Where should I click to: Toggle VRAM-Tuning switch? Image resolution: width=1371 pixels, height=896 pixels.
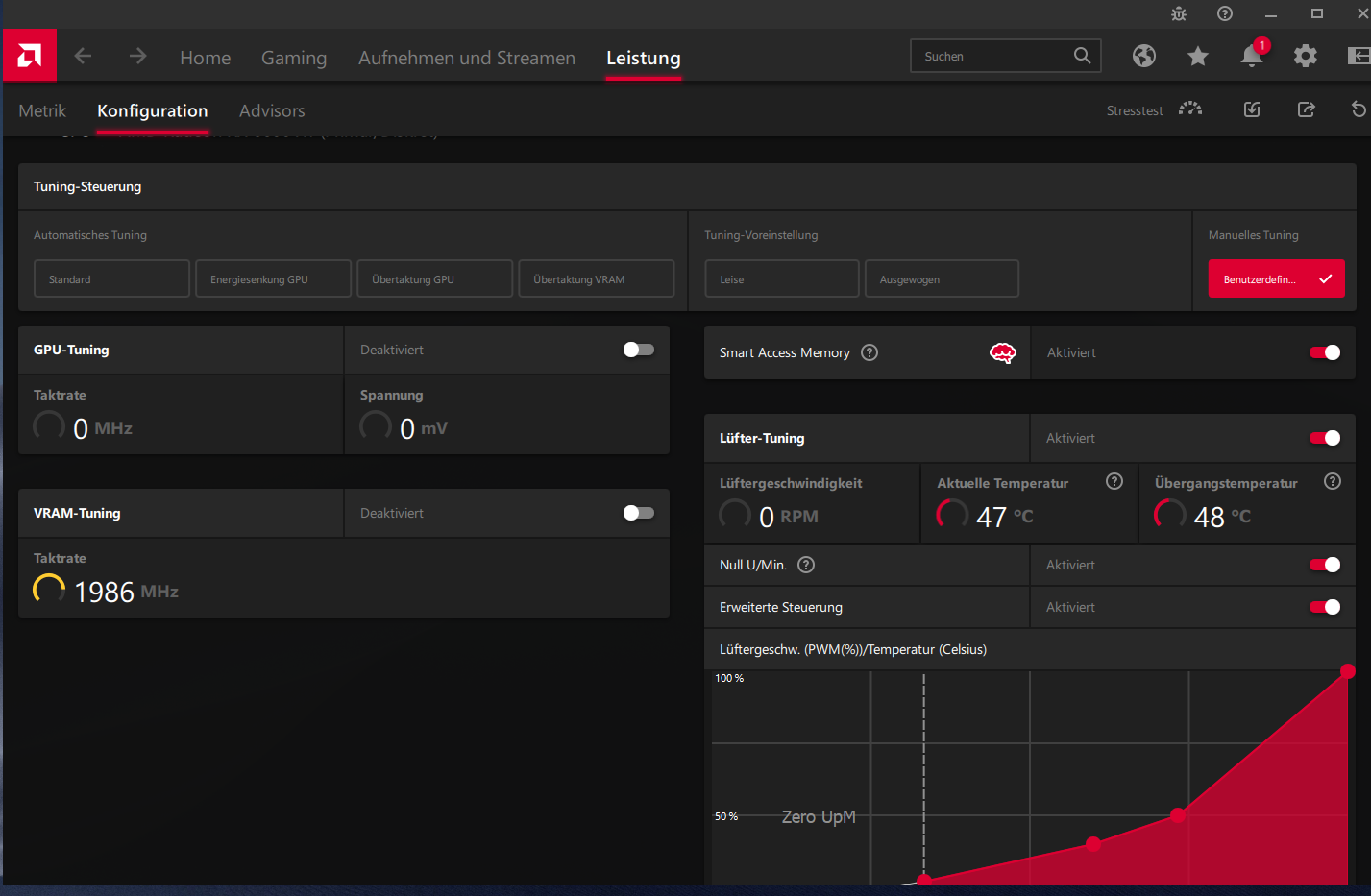[x=639, y=513]
